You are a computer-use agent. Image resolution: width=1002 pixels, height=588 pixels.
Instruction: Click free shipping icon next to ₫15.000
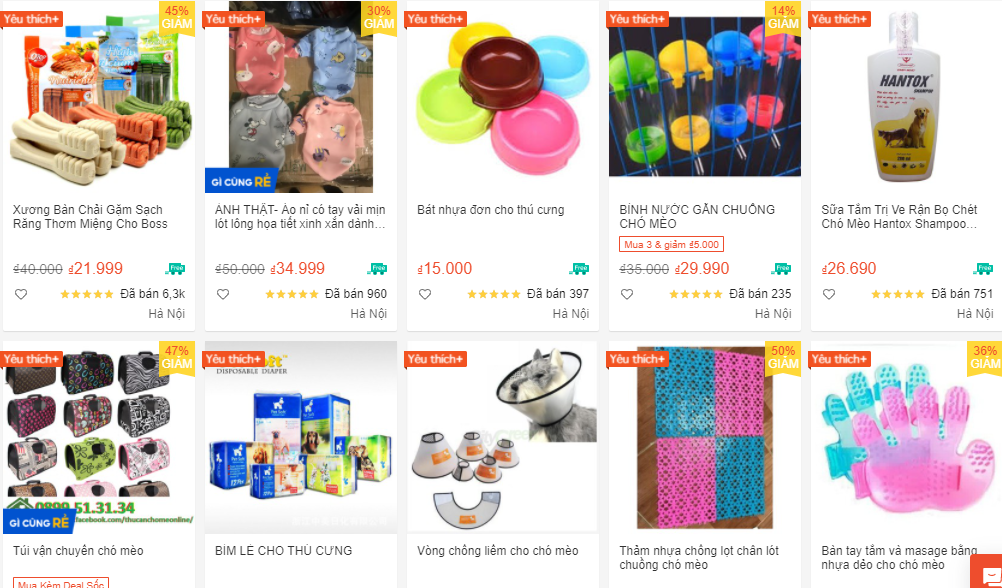pos(579,268)
